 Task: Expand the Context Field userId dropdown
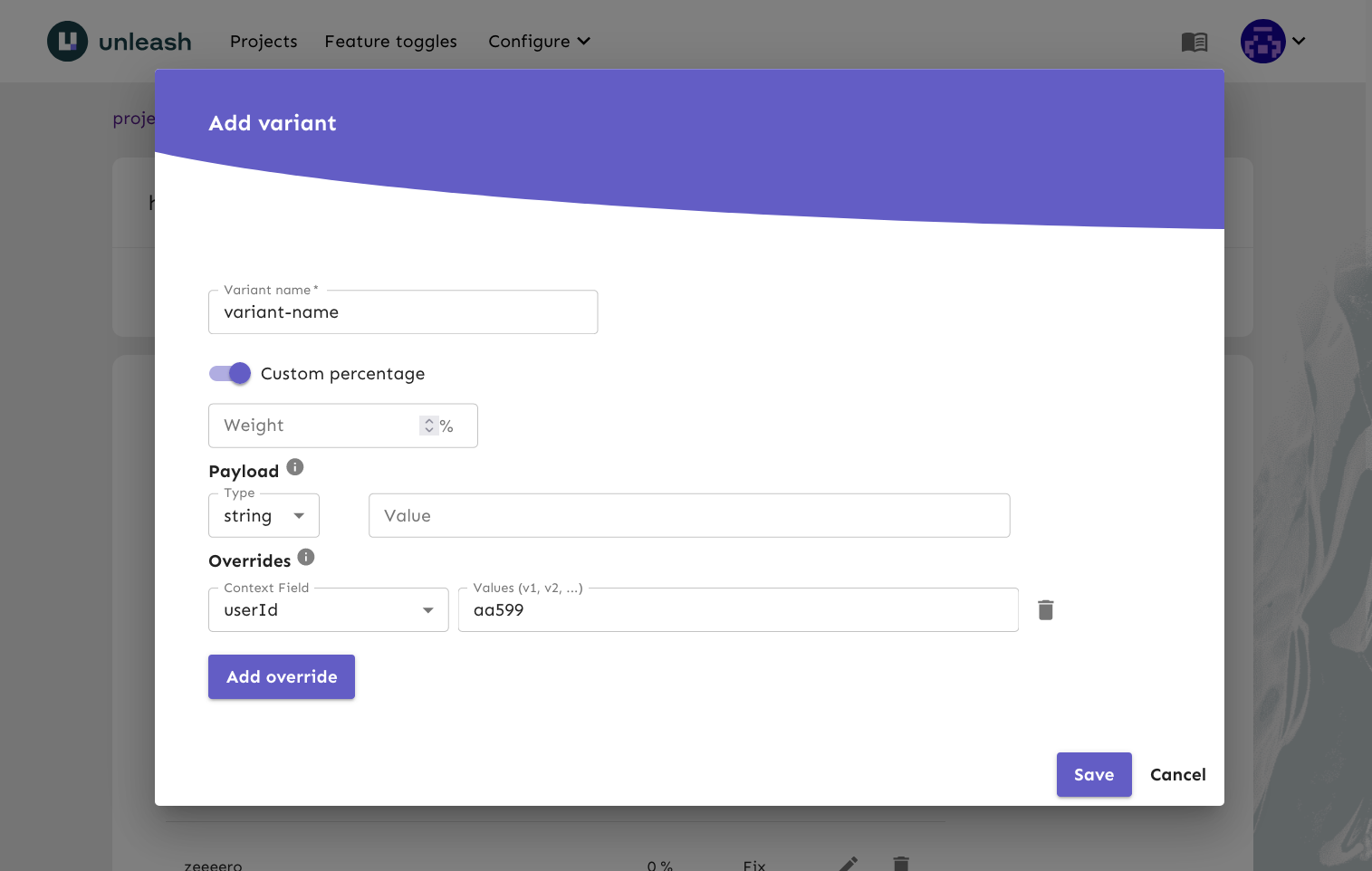pyautogui.click(x=328, y=610)
